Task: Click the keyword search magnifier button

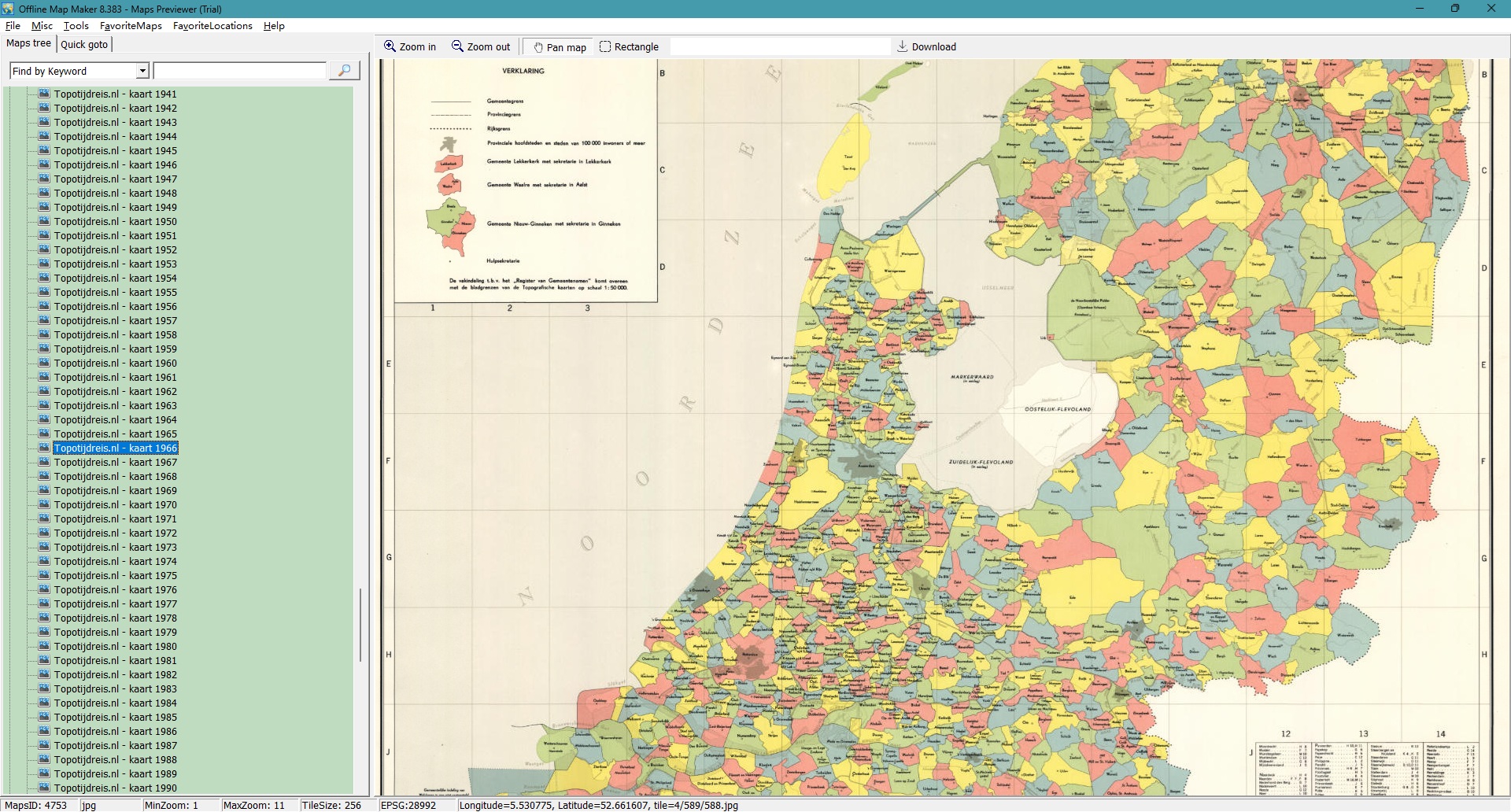Action: pos(344,71)
